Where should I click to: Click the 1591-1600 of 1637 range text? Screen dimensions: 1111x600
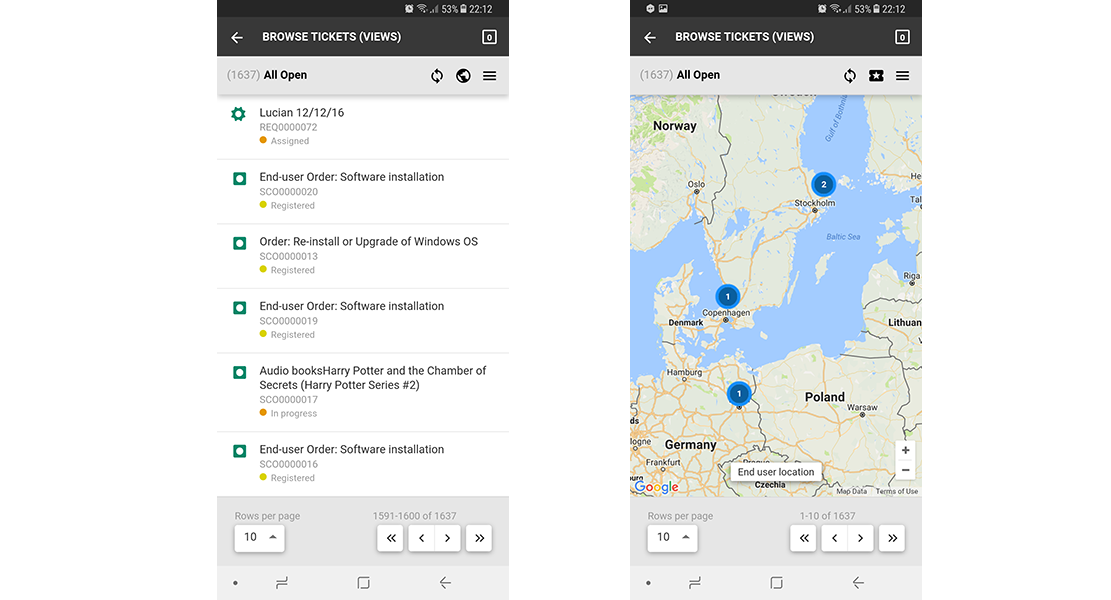414,516
